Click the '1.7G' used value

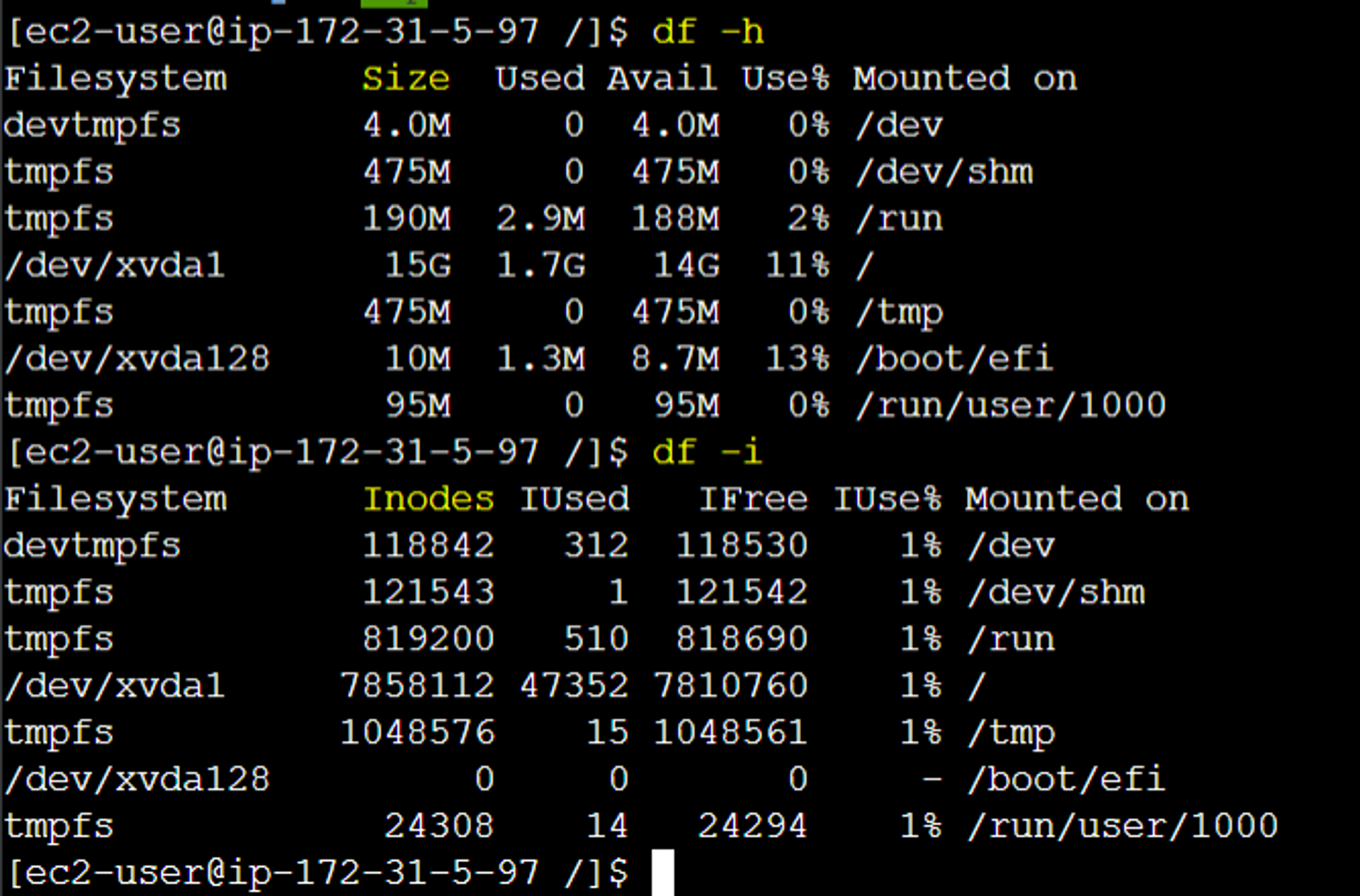(x=540, y=266)
